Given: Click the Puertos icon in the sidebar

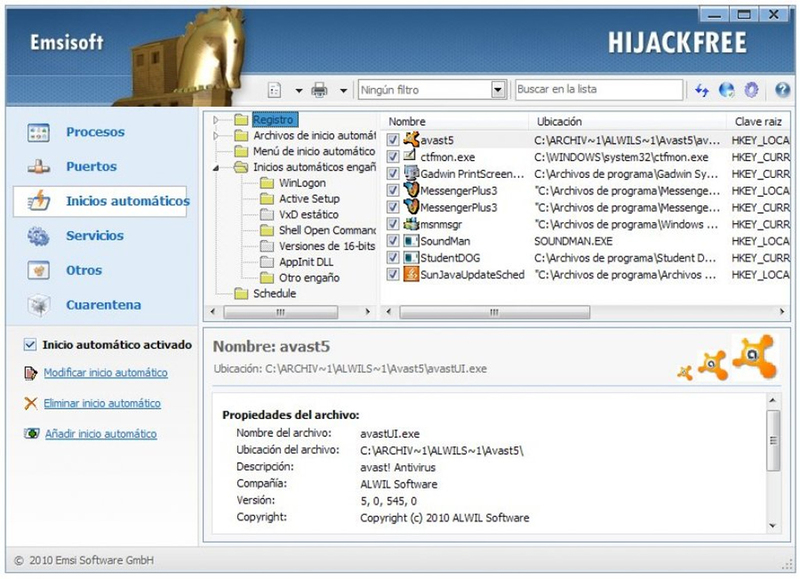Looking at the screenshot, I should (x=38, y=166).
